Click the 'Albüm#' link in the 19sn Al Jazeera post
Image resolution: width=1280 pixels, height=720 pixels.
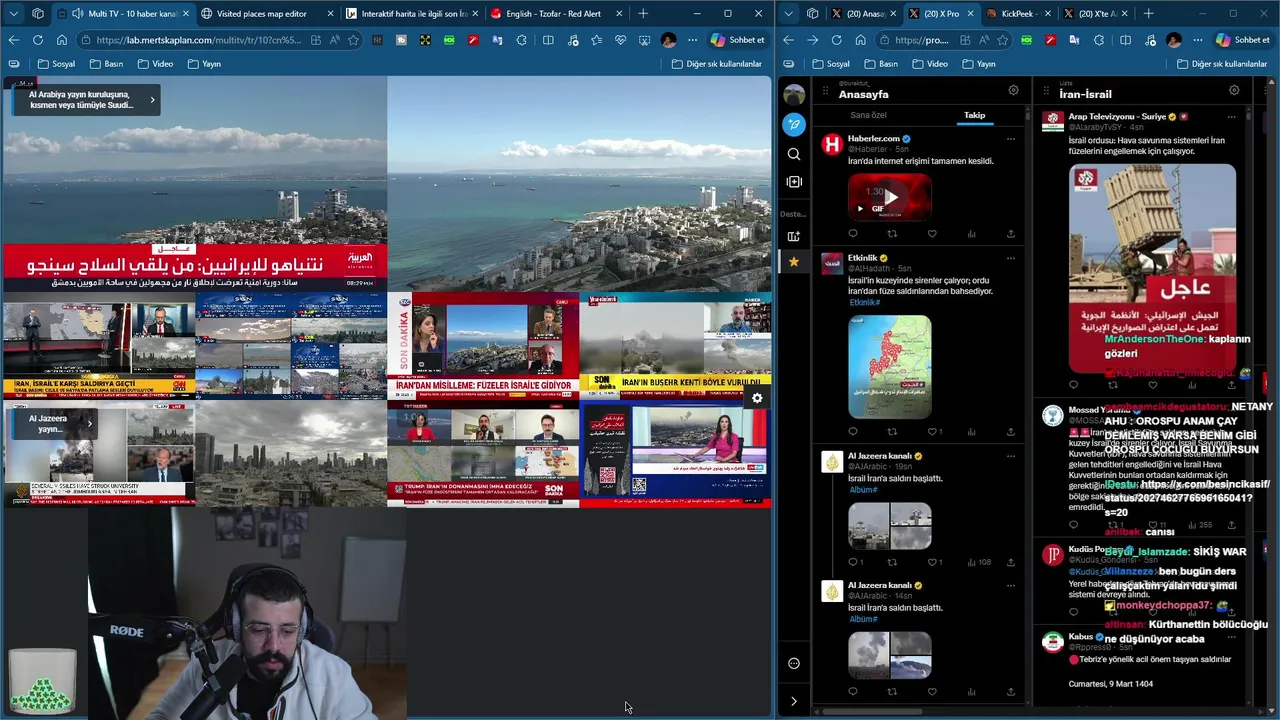[862, 490]
